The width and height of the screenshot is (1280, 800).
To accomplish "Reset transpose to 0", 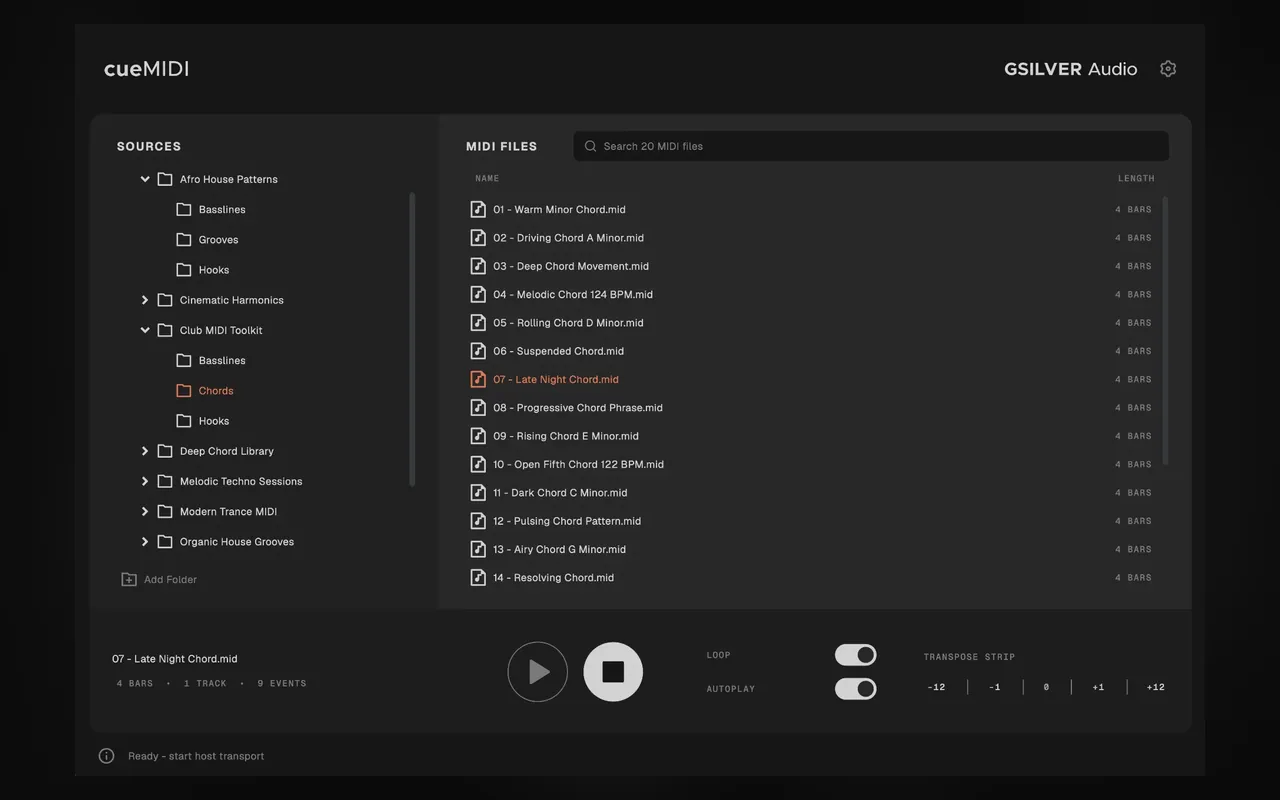I will [1046, 687].
